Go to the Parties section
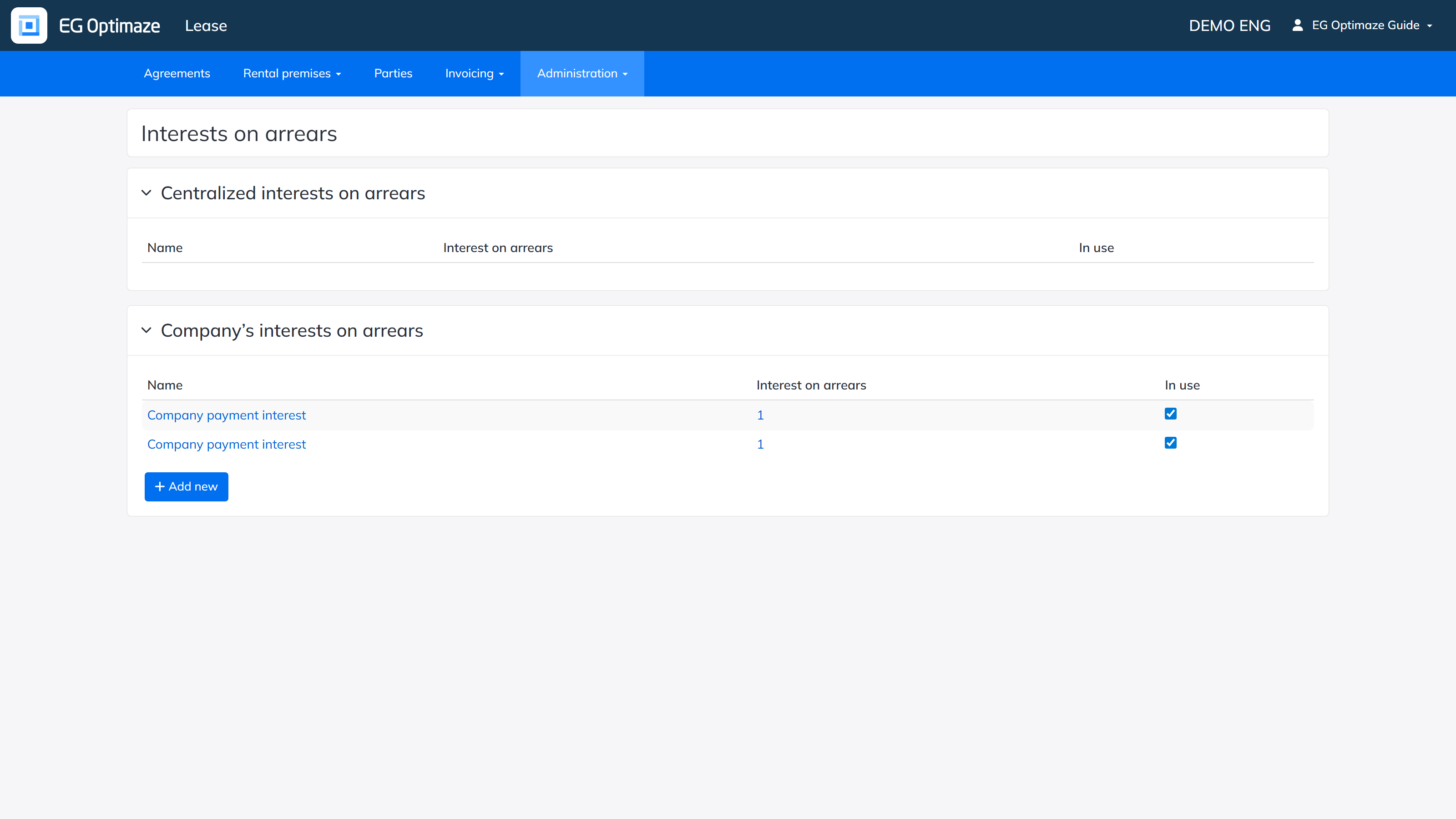The width and height of the screenshot is (1456, 819). 394,73
